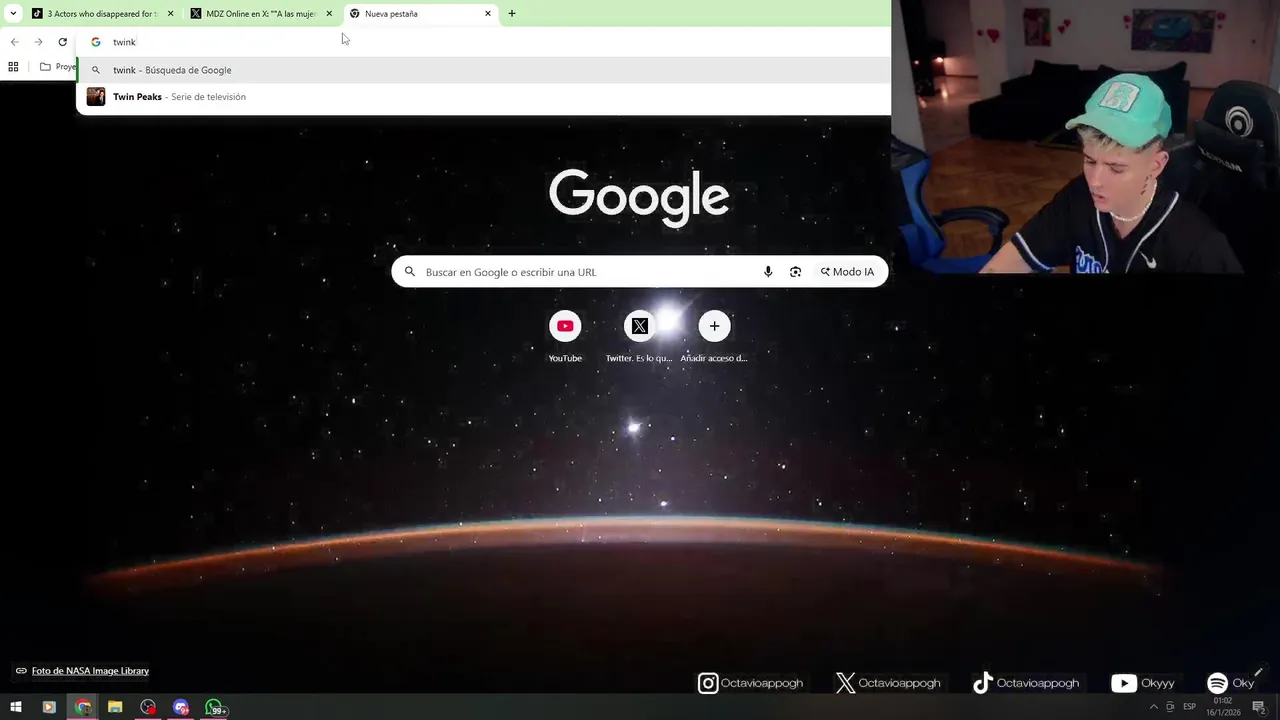
Task: Open the tab search dropdown arrow
Action: click(13, 13)
